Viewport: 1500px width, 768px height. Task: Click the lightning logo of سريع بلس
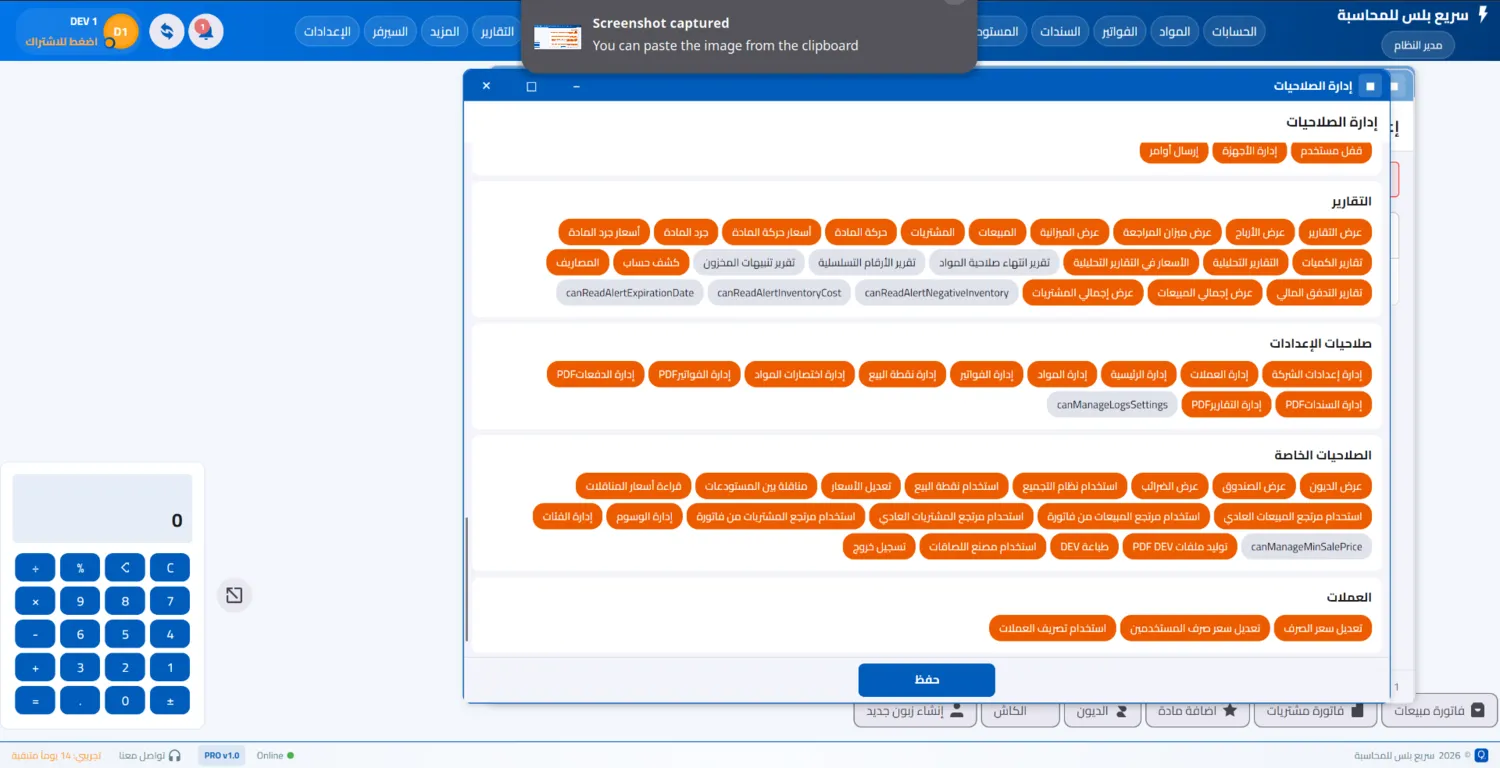click(x=1483, y=15)
